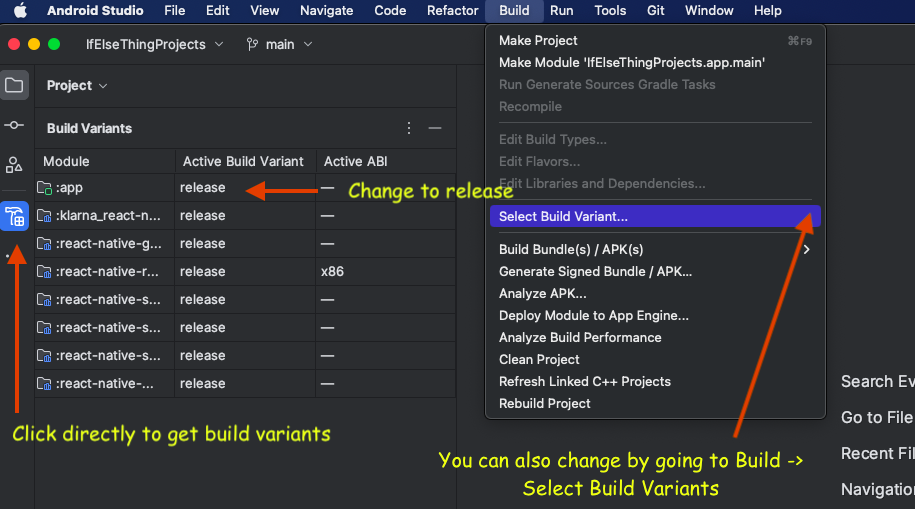Choose Refresh Linked C++ Projects
Screen dimensions: 915x509
655,382
